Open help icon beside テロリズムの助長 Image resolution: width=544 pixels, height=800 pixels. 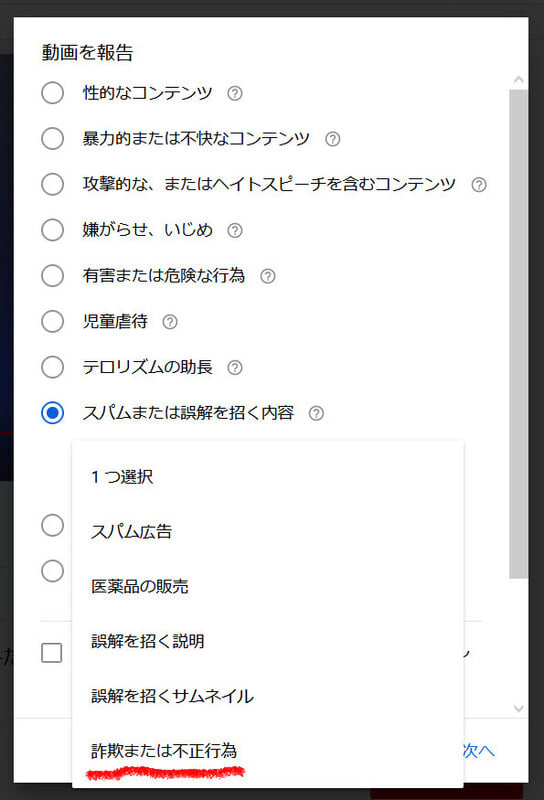(235, 367)
